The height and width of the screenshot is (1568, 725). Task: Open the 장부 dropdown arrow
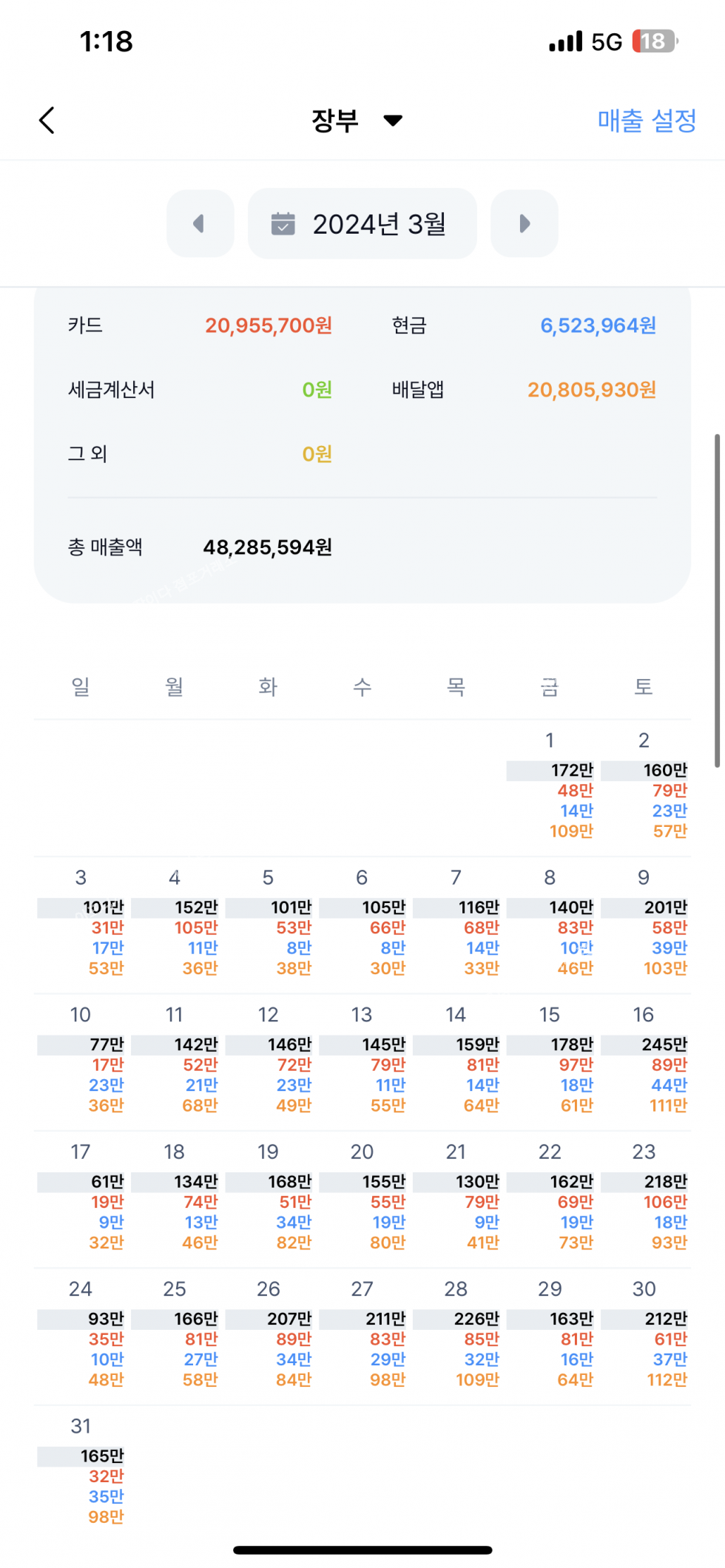coord(393,121)
